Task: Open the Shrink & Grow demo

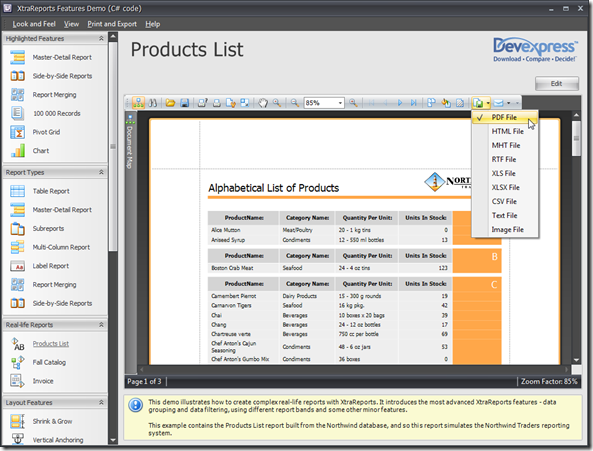Action: click(41, 421)
